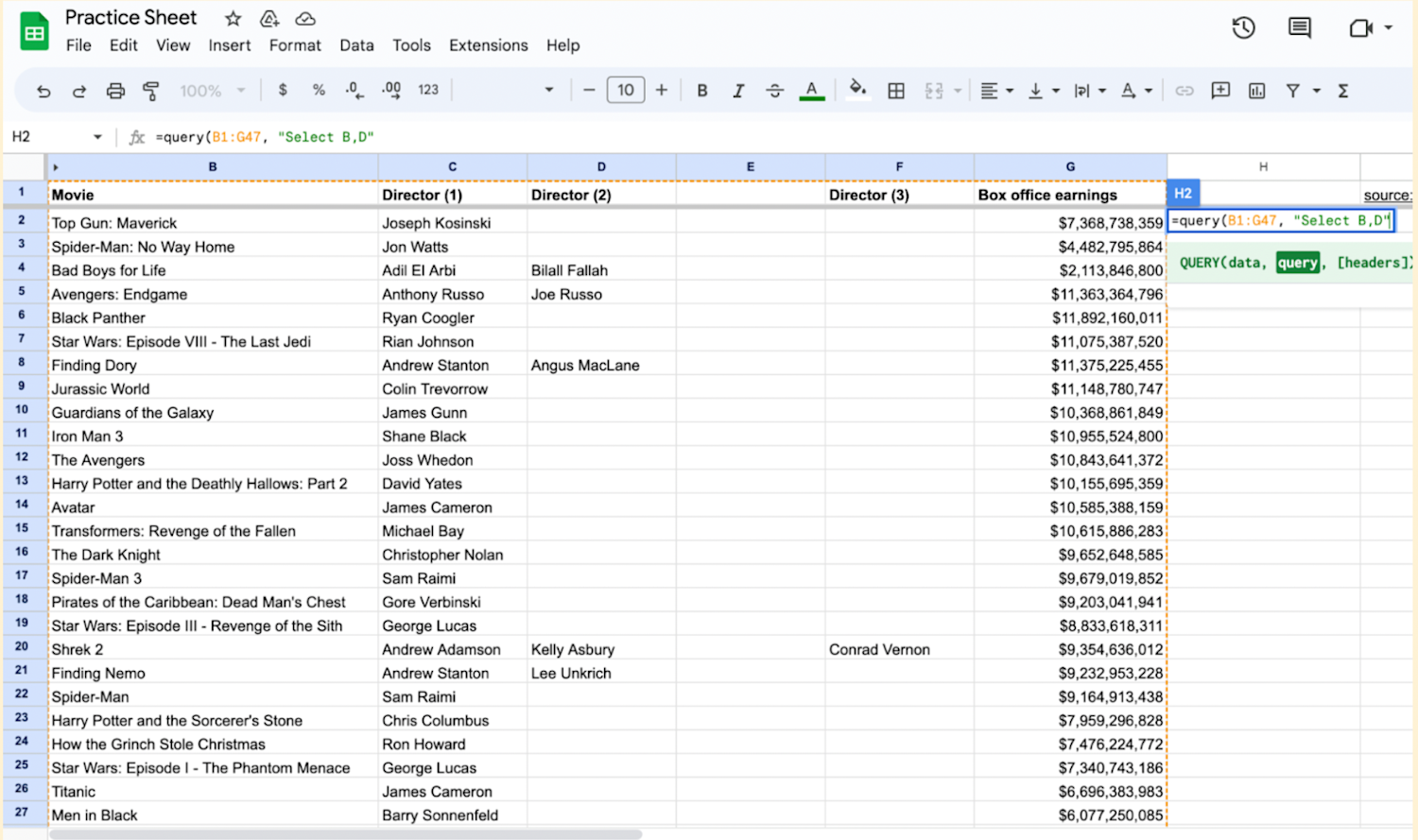The width and height of the screenshot is (1418, 840).
Task: Toggle strikethrough formatting
Action: [774, 91]
